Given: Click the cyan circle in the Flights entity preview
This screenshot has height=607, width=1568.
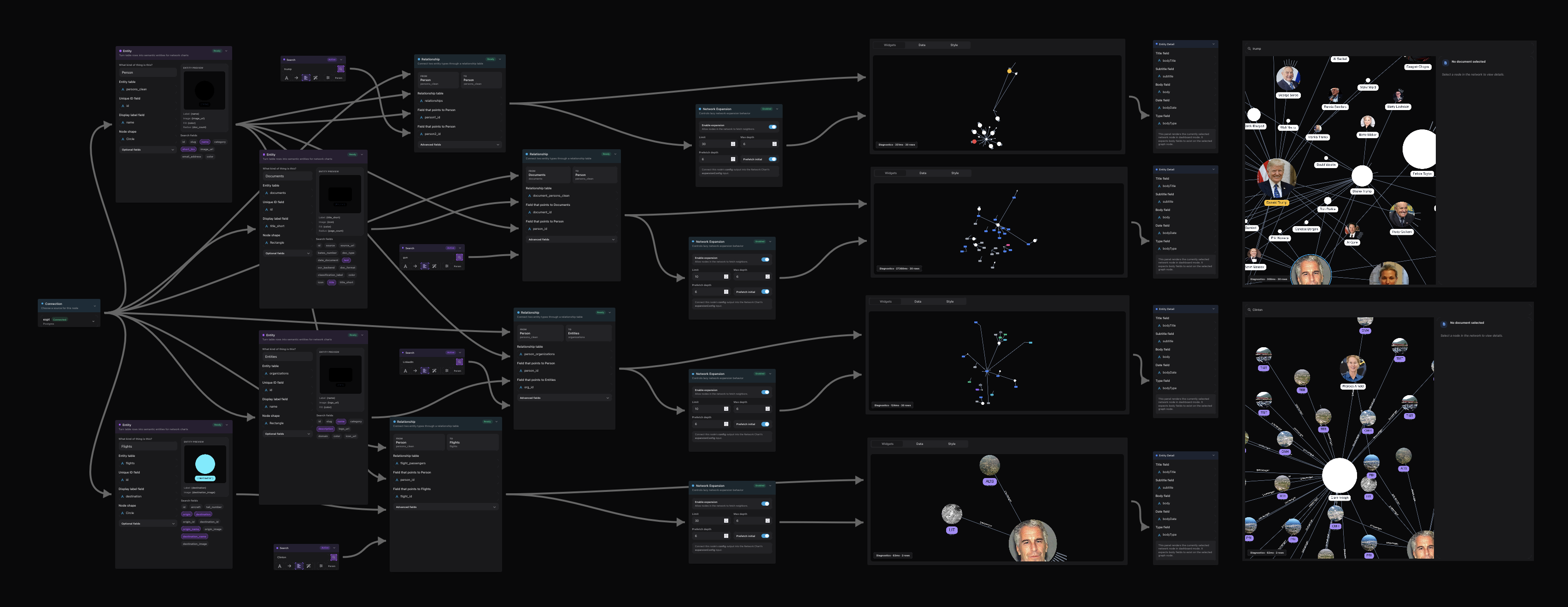Looking at the screenshot, I should tap(205, 464).
